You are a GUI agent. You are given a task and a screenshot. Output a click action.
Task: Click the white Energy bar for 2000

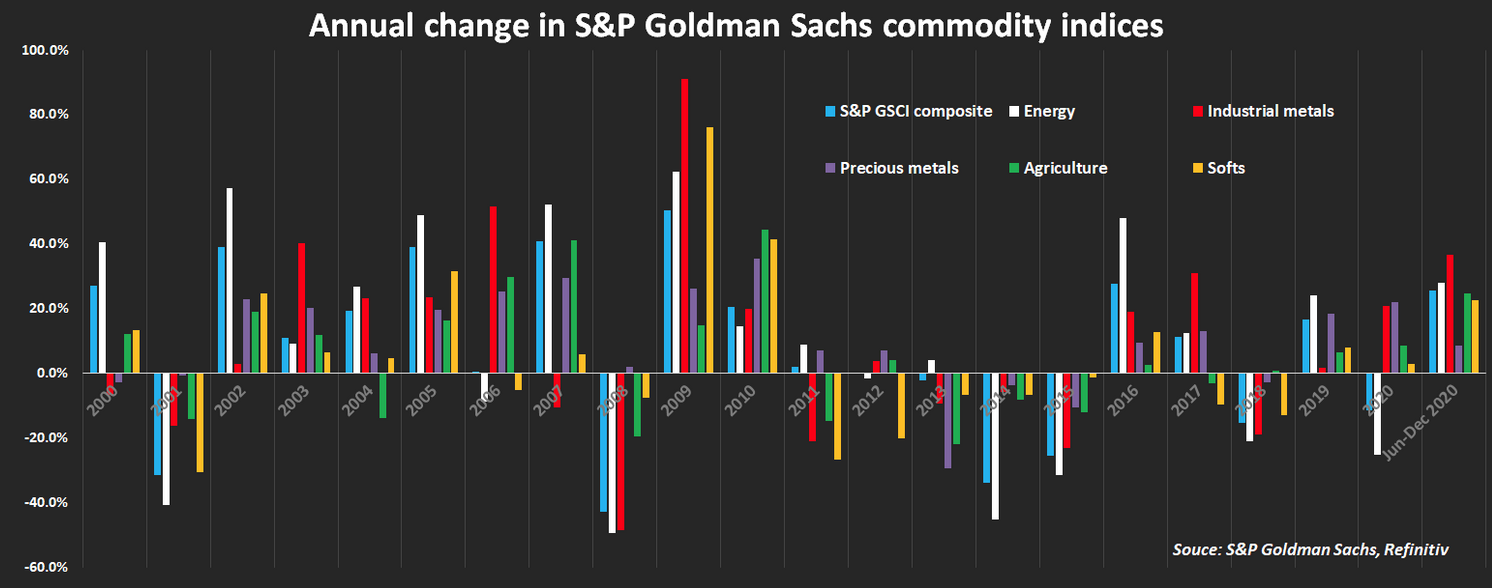click(102, 307)
